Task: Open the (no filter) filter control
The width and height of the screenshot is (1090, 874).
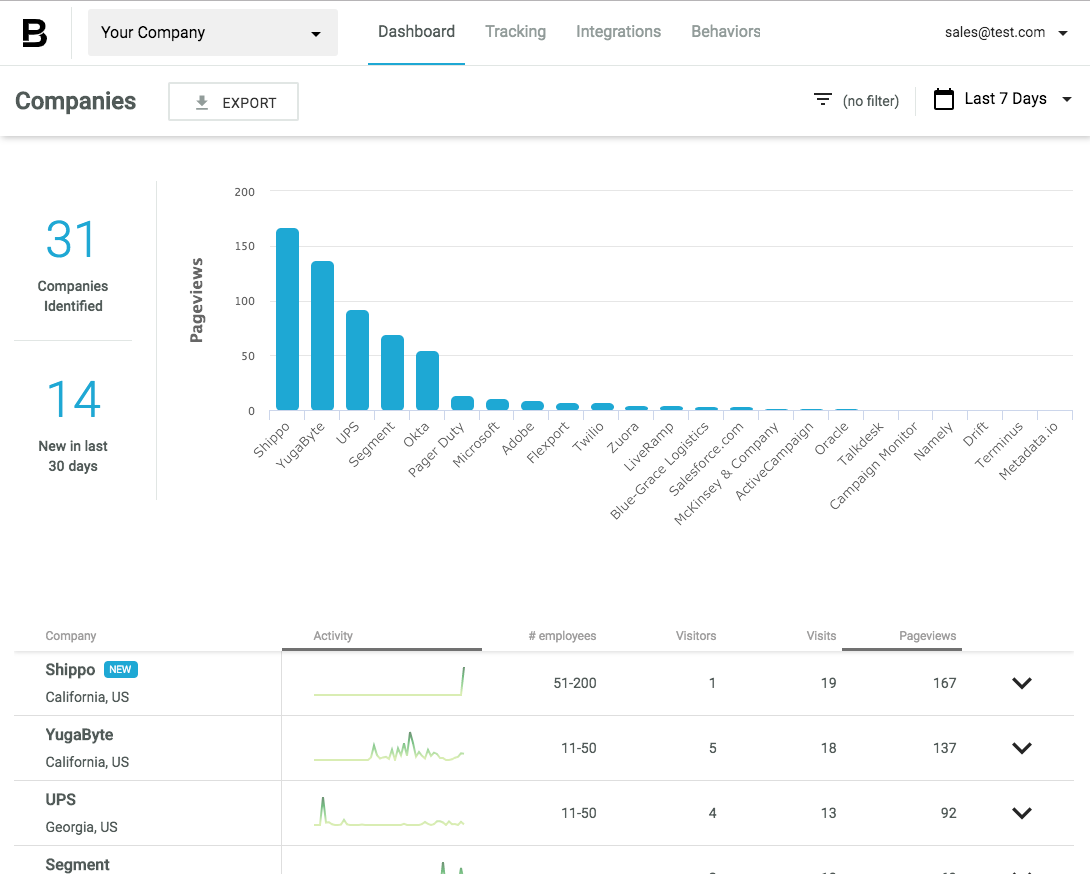Action: [856, 101]
